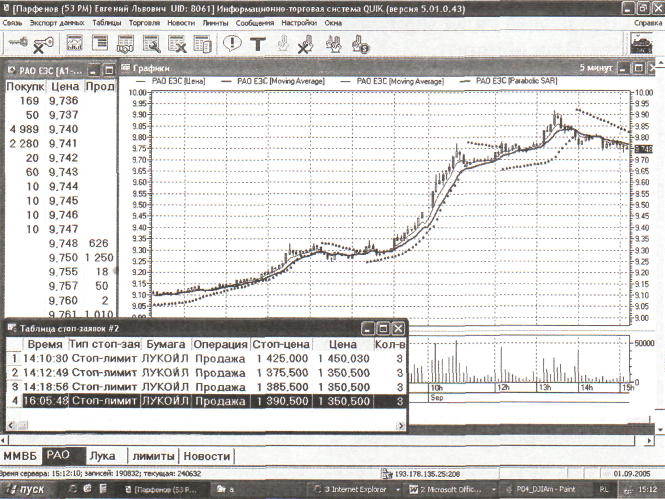Click the RL language indicator in tray
Image resolution: width=665 pixels, height=499 pixels.
coord(604,490)
